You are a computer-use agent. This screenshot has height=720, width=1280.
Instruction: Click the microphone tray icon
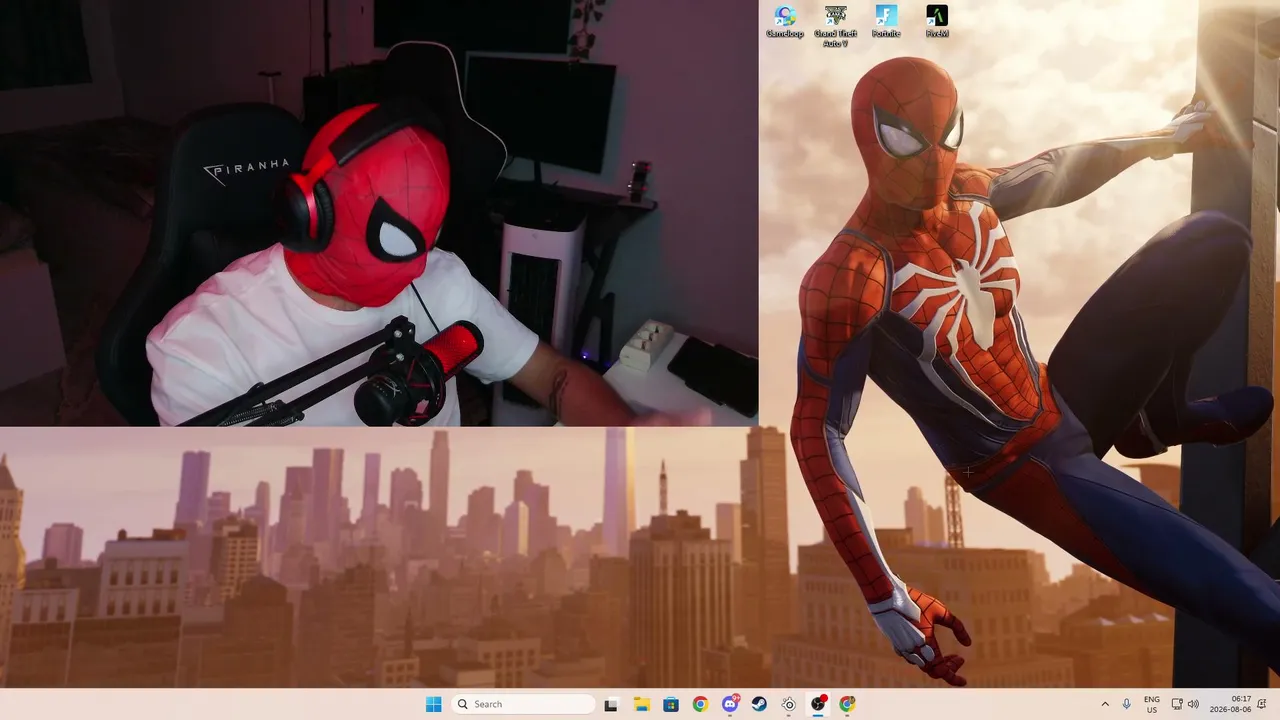click(x=1127, y=704)
